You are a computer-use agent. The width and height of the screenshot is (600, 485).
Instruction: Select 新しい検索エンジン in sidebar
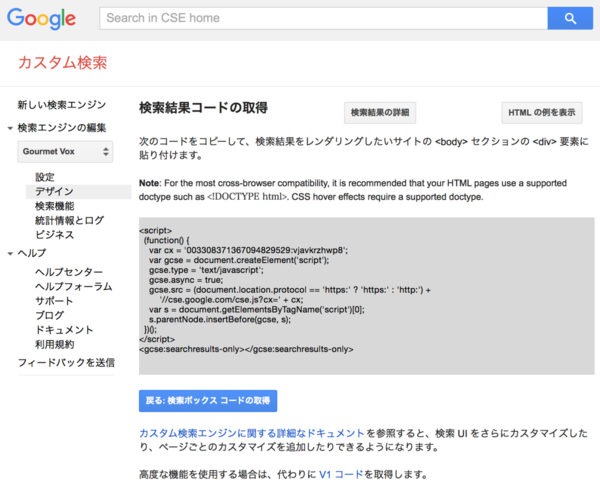point(62,105)
